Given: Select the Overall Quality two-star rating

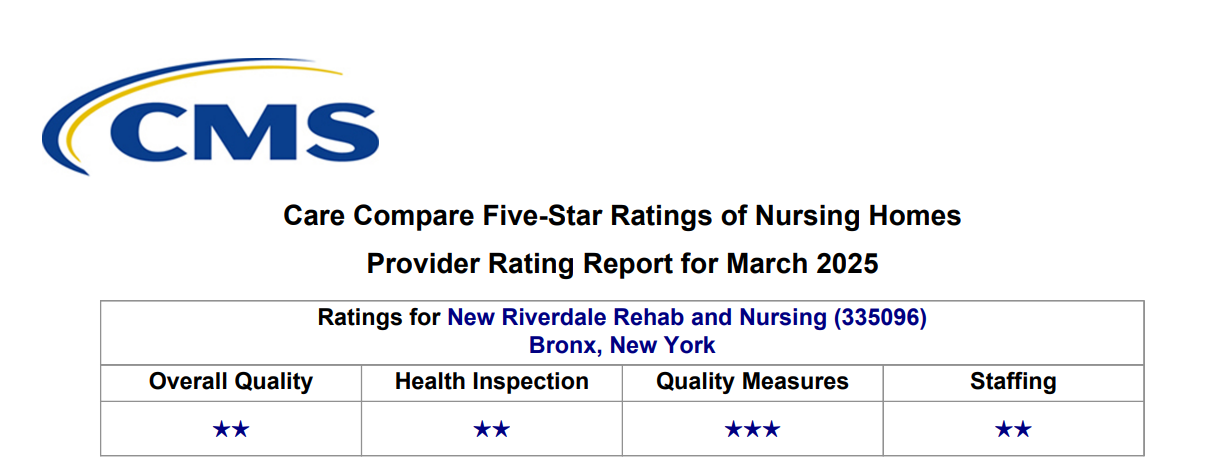Looking at the screenshot, I should 231,430.
